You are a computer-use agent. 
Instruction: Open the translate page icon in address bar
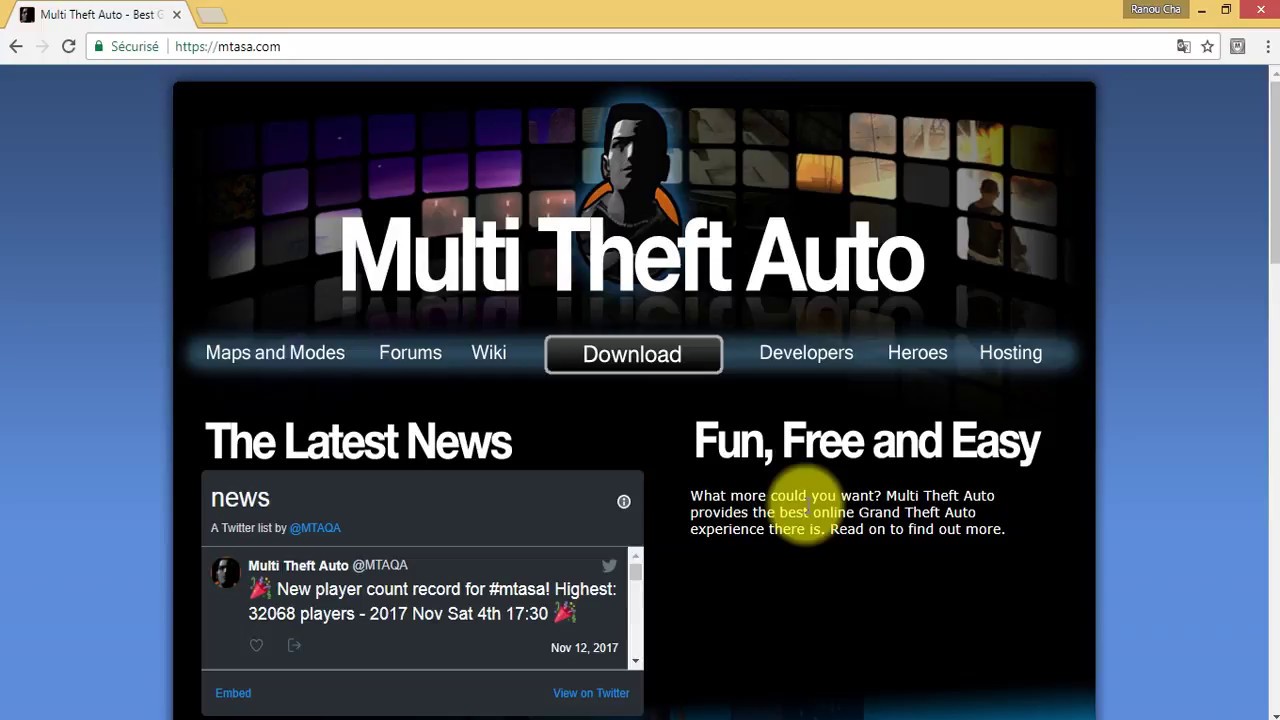point(1184,46)
